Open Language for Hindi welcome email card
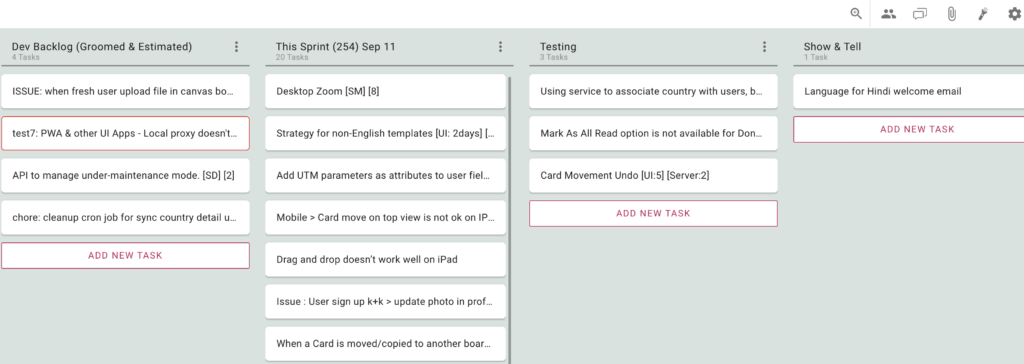Screen dimensions: 1024x364 909,91
